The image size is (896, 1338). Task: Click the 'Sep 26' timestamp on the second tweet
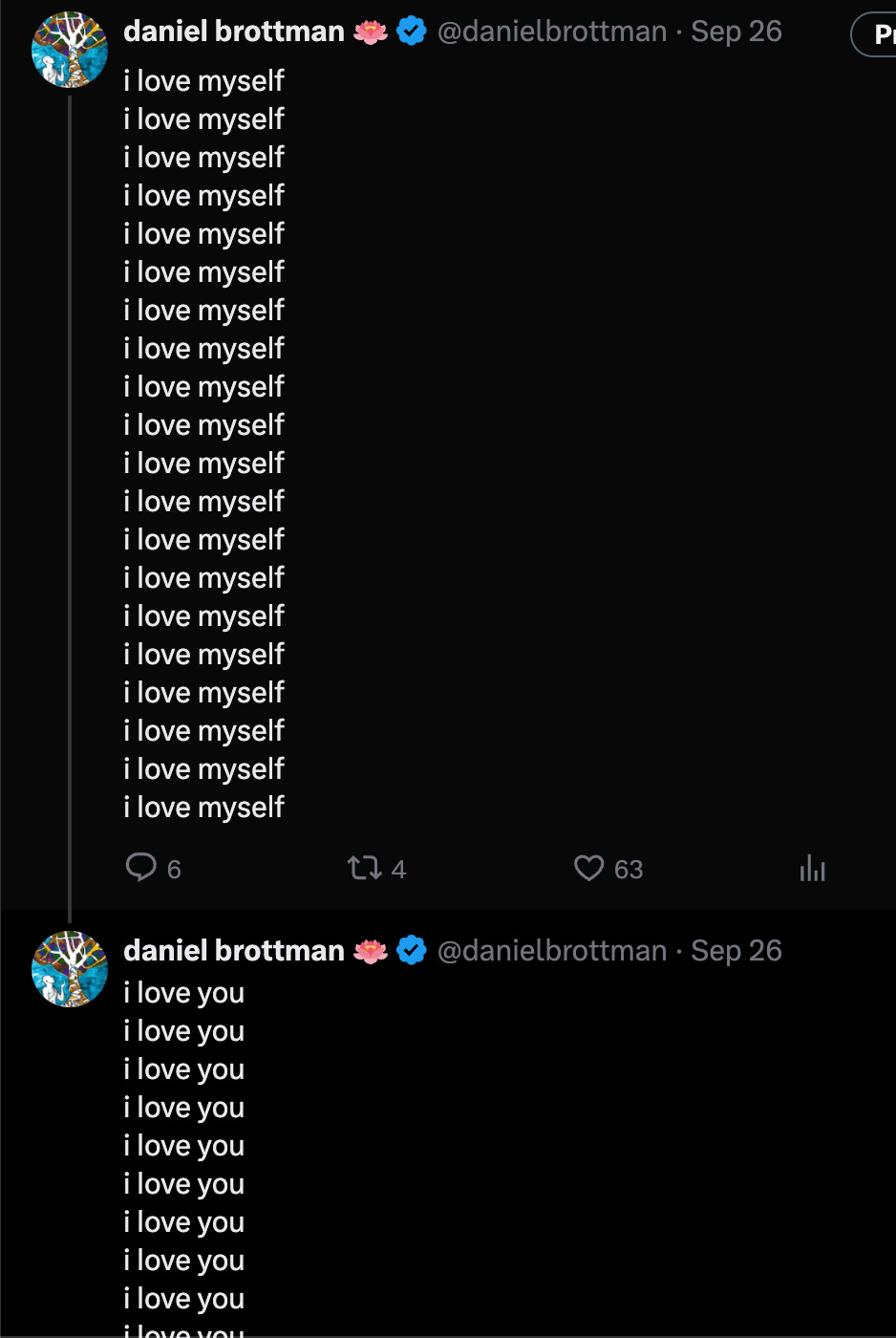(736, 951)
